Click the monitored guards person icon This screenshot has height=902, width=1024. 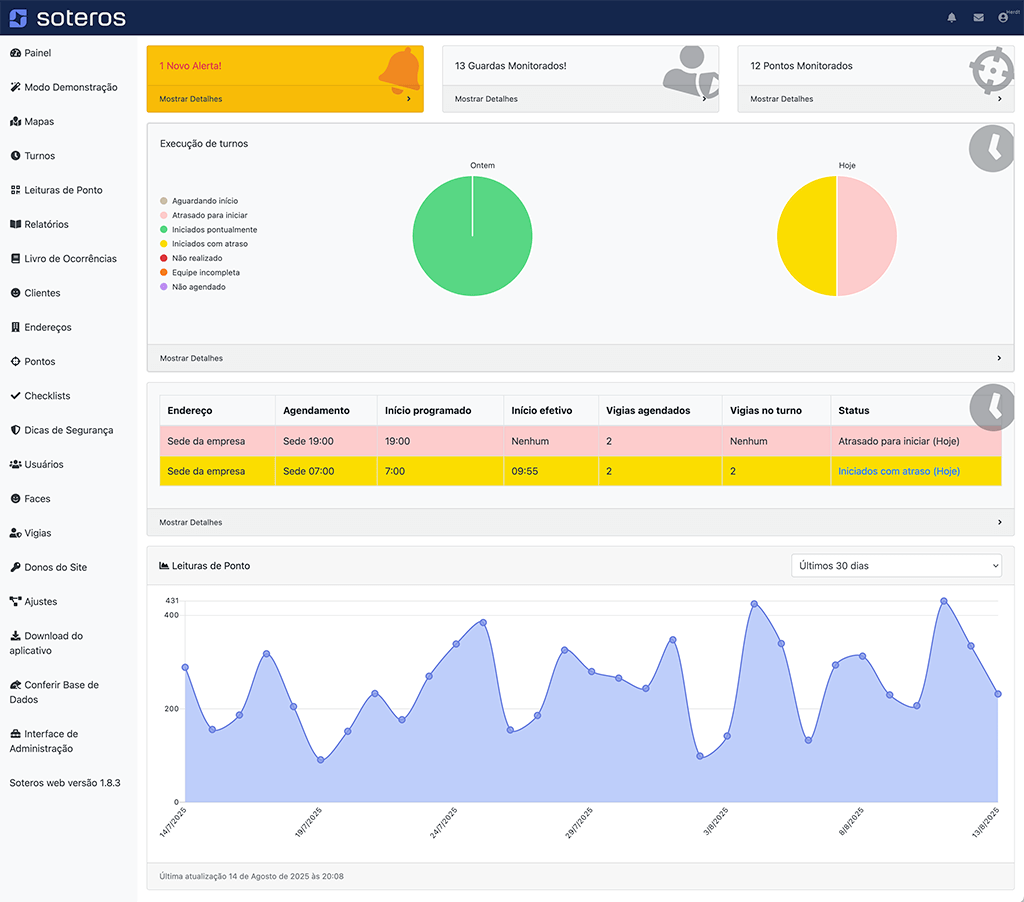coord(689,70)
